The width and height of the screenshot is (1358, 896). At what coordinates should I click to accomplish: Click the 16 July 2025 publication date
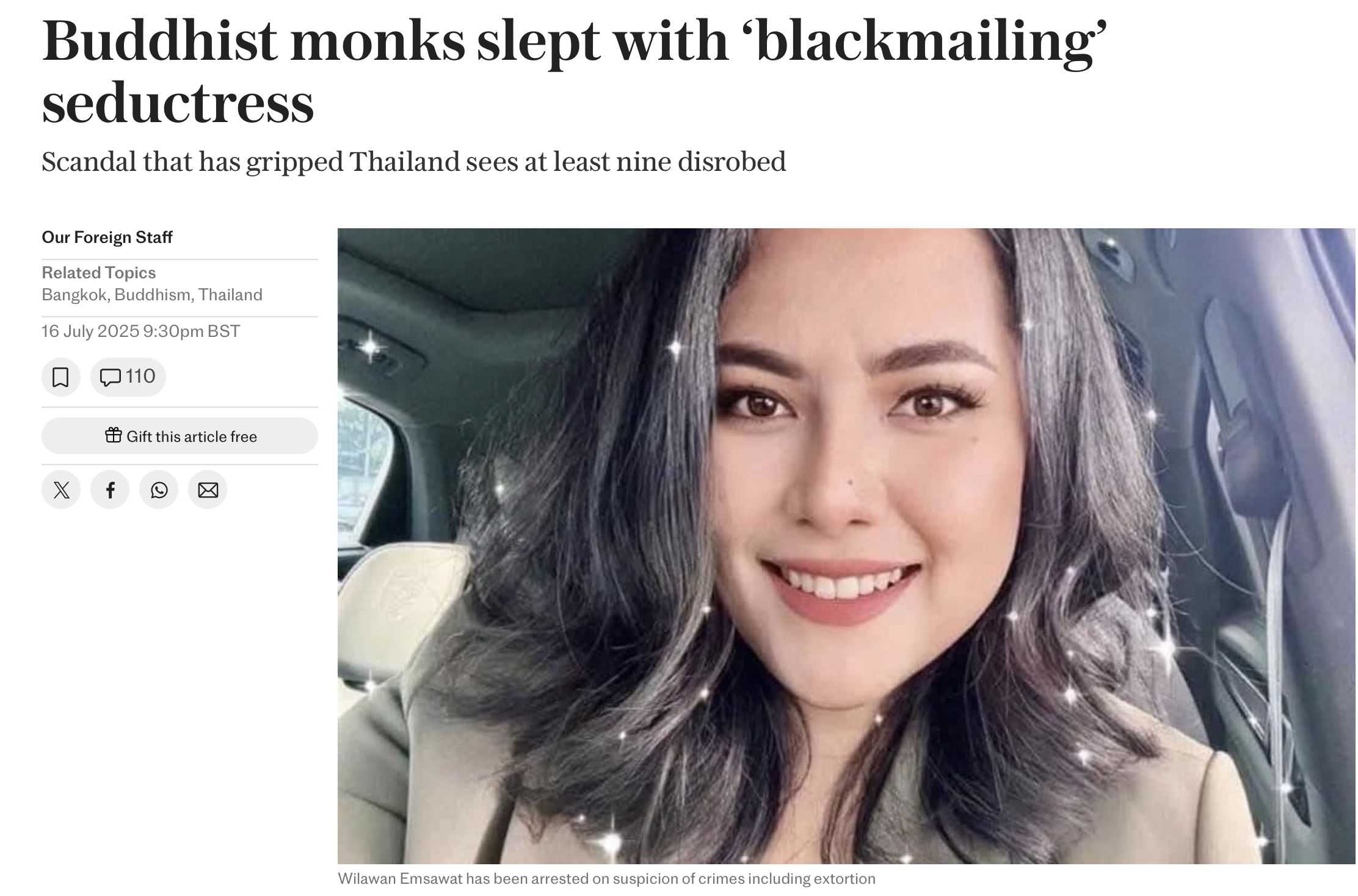tap(90, 331)
